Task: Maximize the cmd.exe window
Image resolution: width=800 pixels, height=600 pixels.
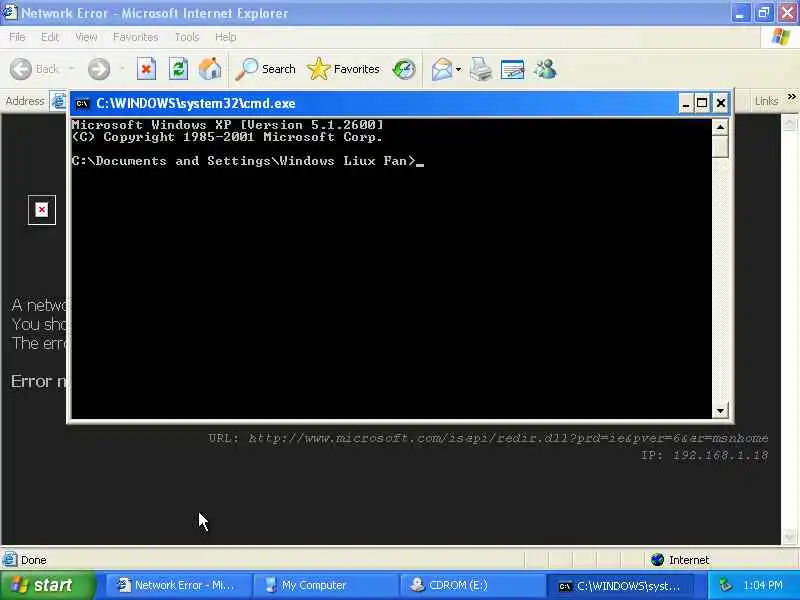Action: coord(702,104)
